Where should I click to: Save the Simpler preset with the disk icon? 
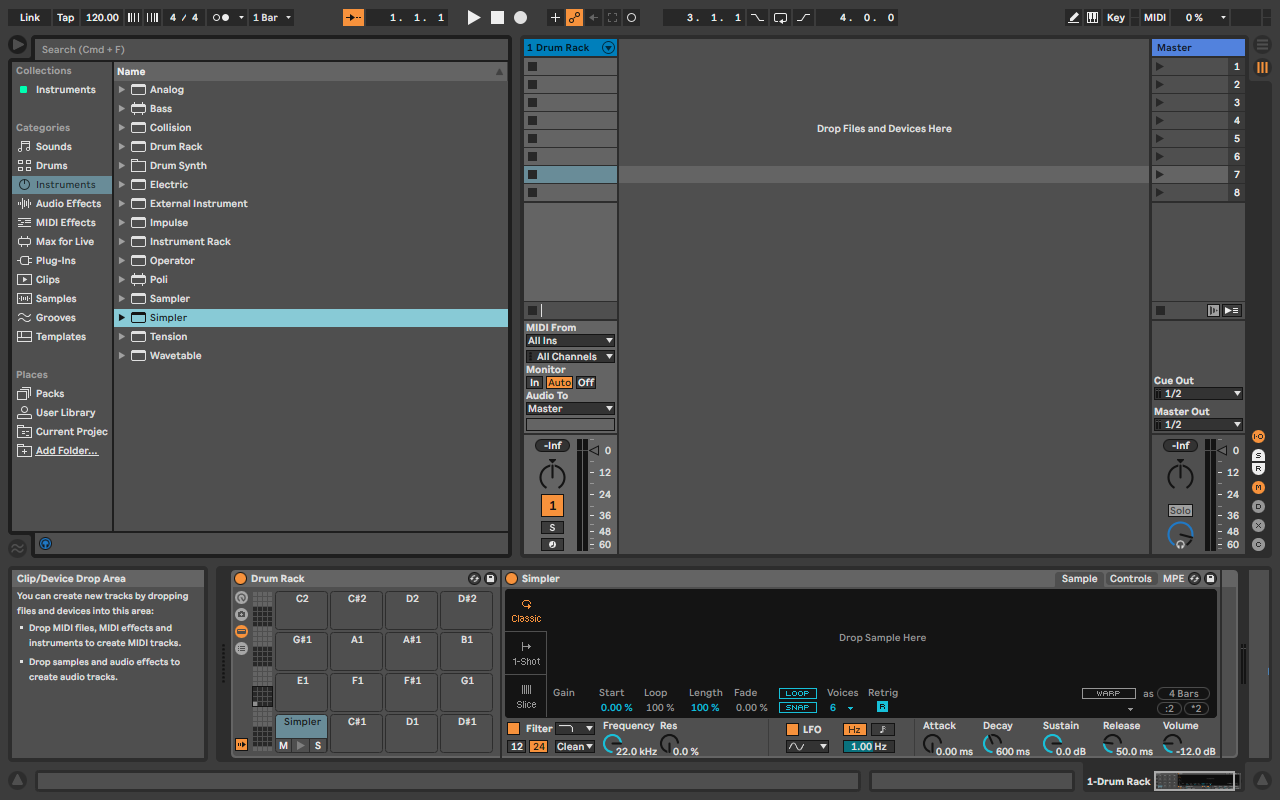[1210, 578]
